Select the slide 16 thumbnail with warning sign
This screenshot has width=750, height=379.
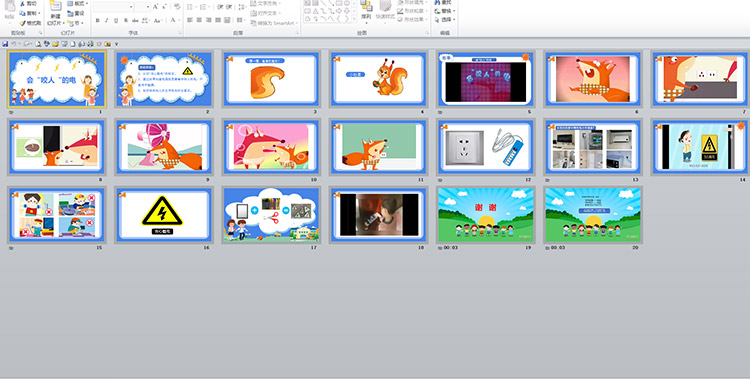pos(164,215)
